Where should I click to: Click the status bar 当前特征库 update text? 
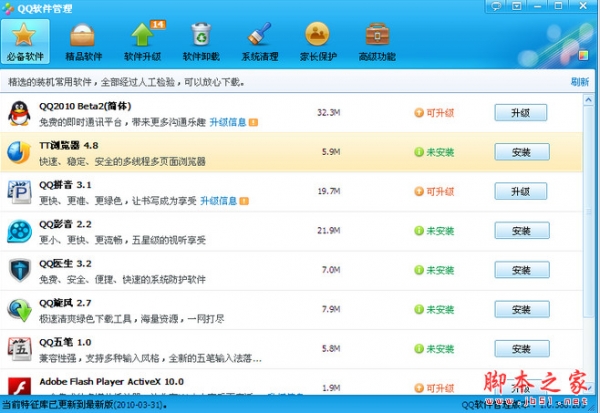pos(84,405)
